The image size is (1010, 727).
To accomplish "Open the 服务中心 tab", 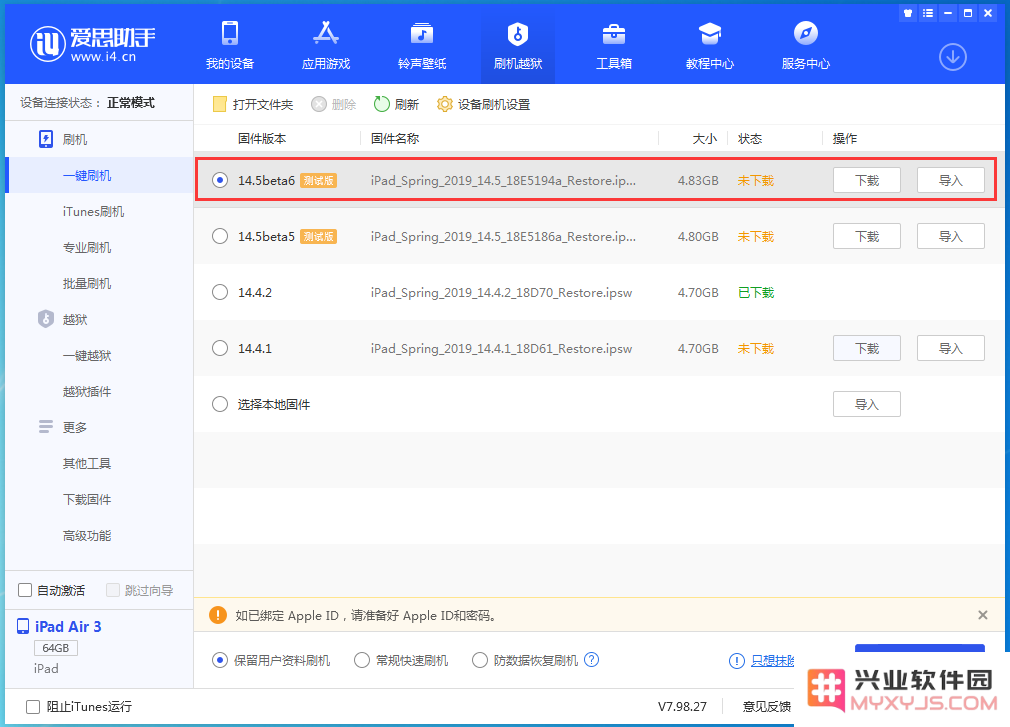I will [806, 45].
